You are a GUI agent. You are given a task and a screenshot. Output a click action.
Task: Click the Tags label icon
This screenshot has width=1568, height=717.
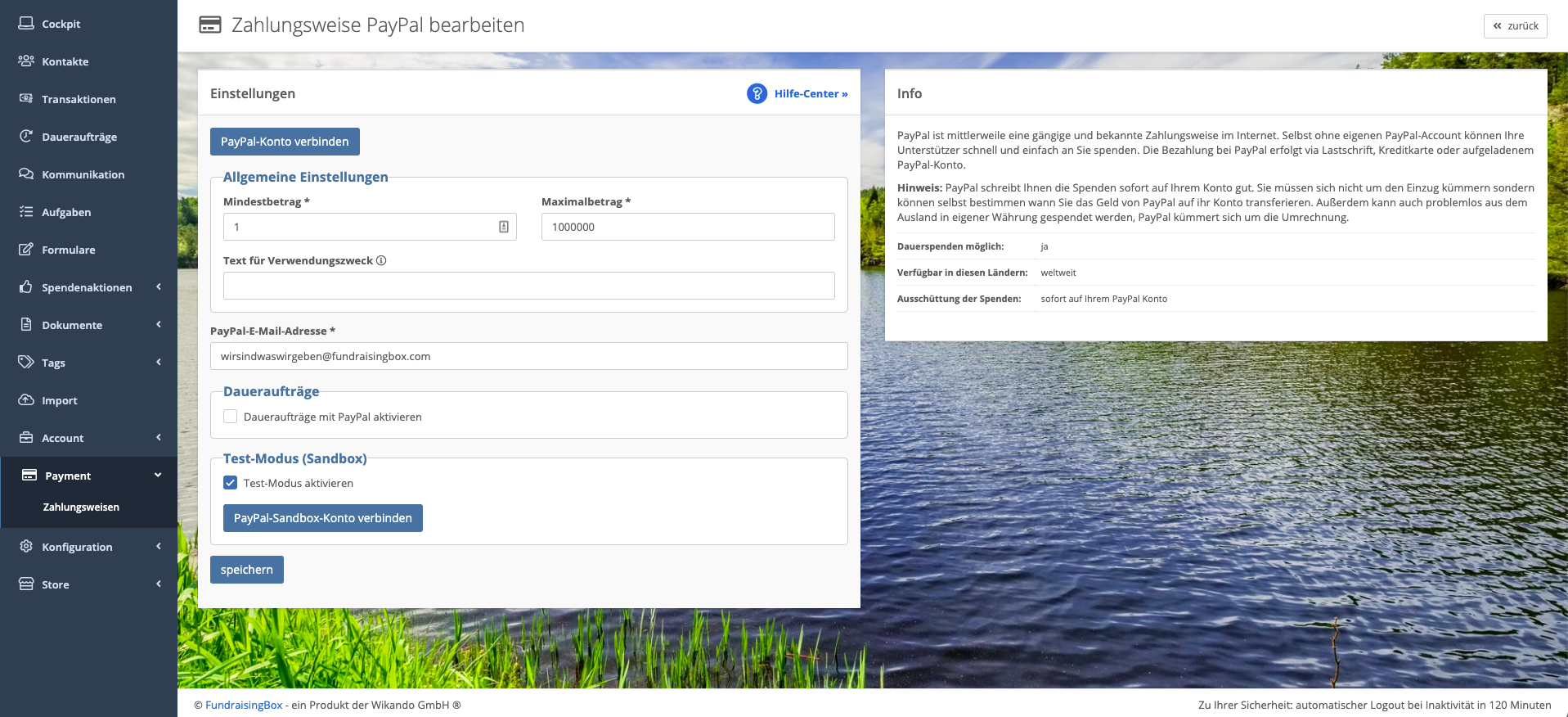[x=26, y=362]
